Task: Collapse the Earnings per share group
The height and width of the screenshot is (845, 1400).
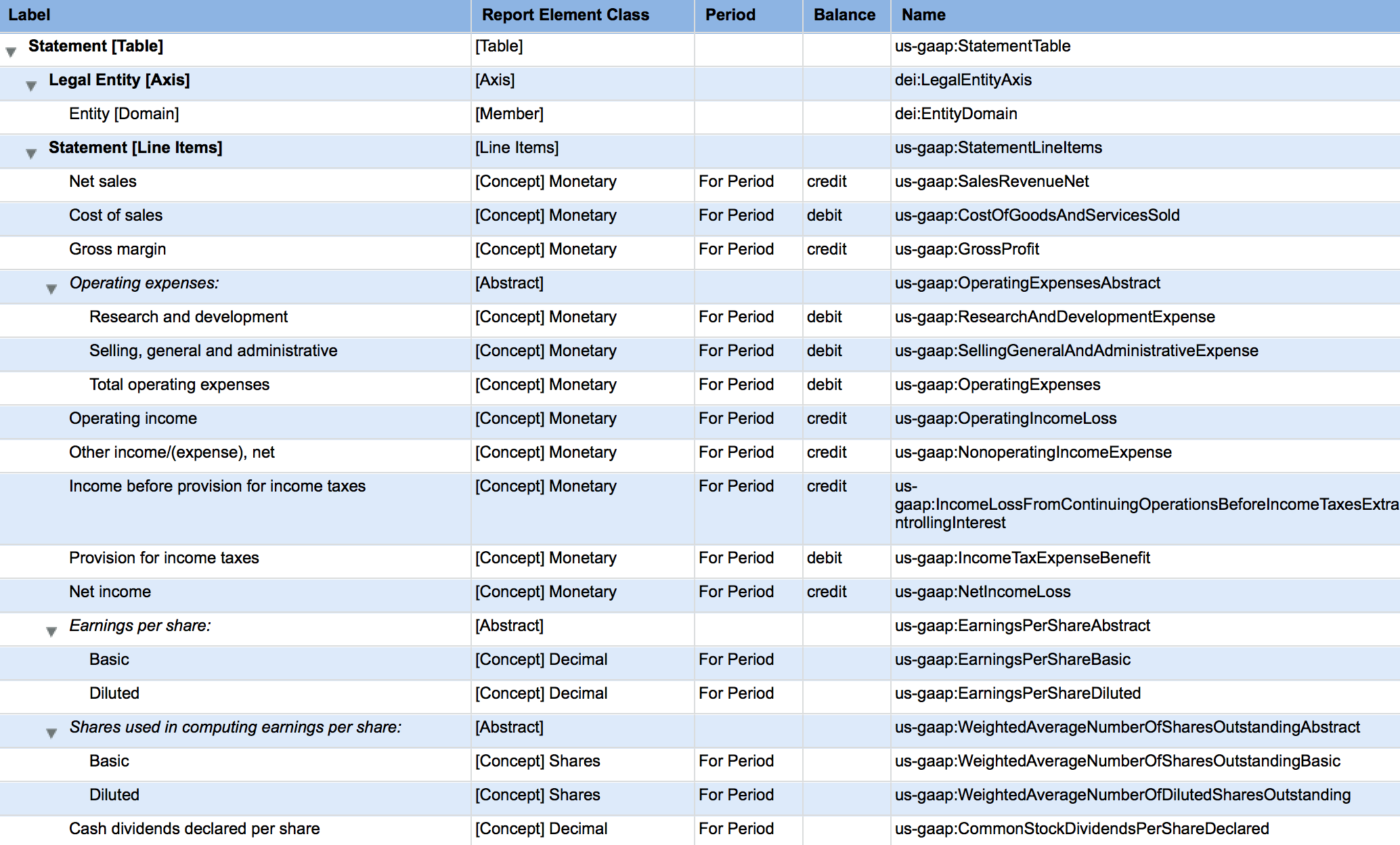Action: coord(51,631)
